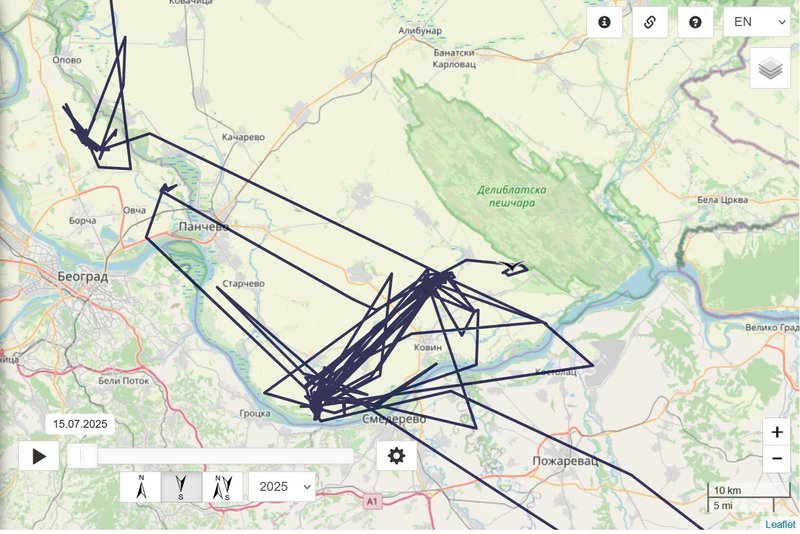The image size is (800, 534).
Task: Select southward migration direction toggle
Action: coord(182,487)
